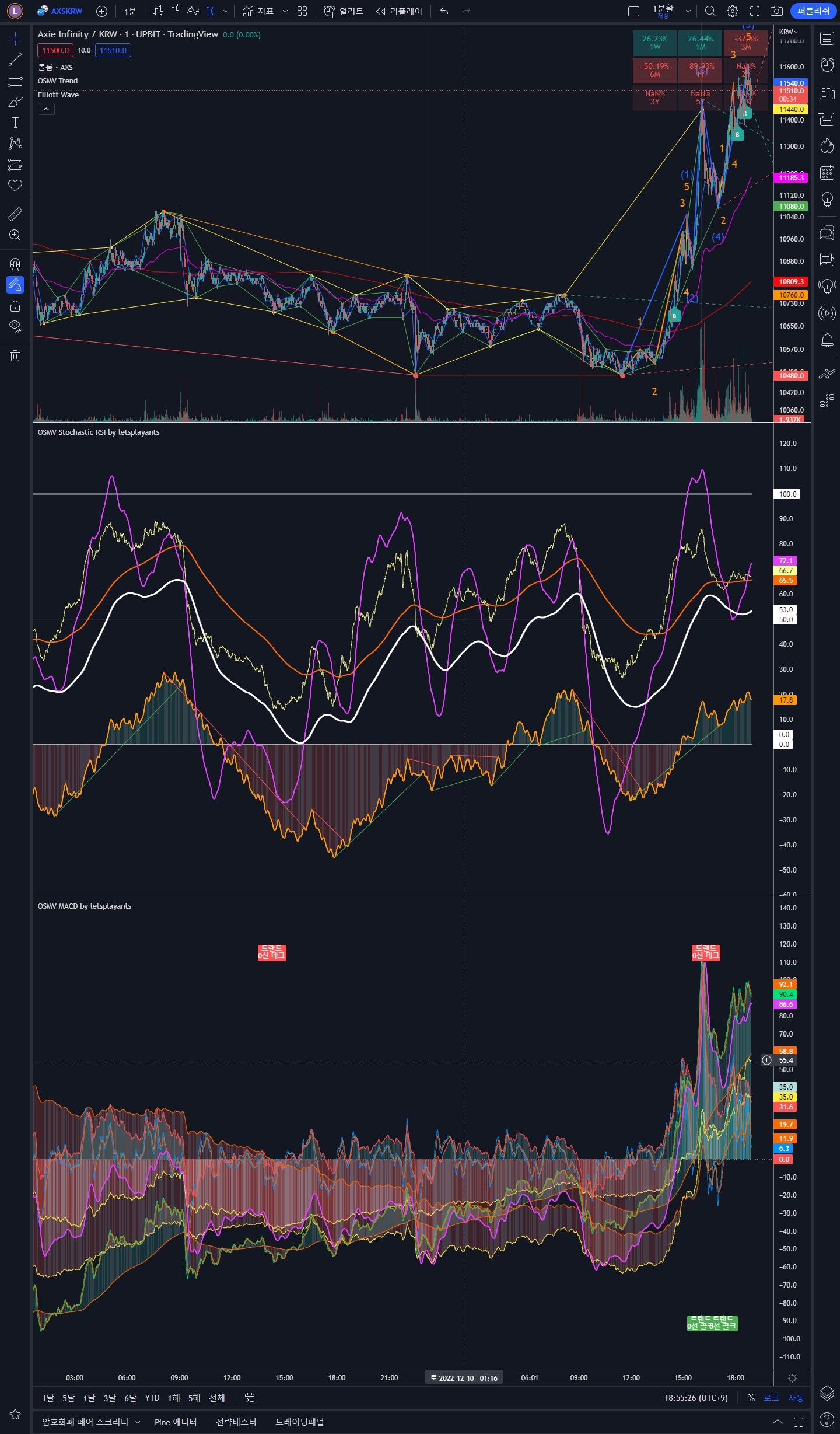Image resolution: width=840 pixels, height=1434 pixels.
Task: Open the Pine 에디터 tab
Action: coord(176,1422)
